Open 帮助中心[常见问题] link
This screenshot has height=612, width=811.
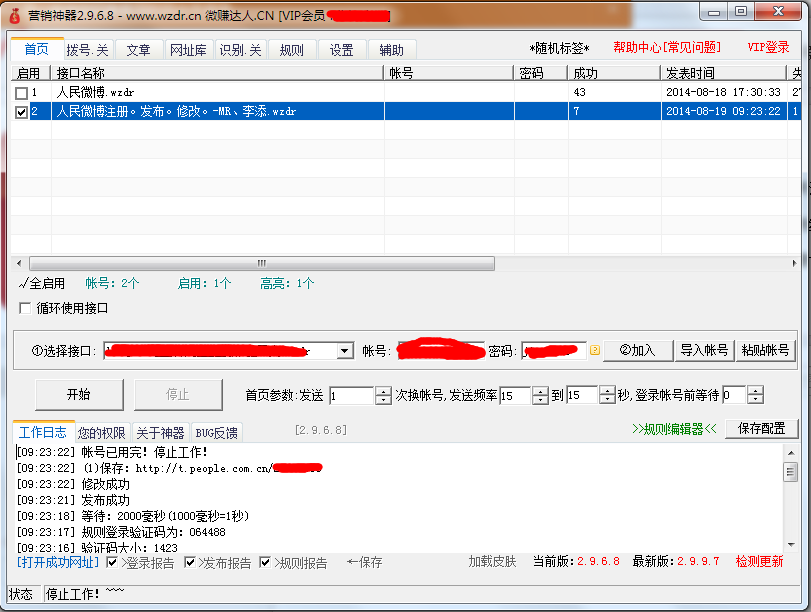click(666, 48)
